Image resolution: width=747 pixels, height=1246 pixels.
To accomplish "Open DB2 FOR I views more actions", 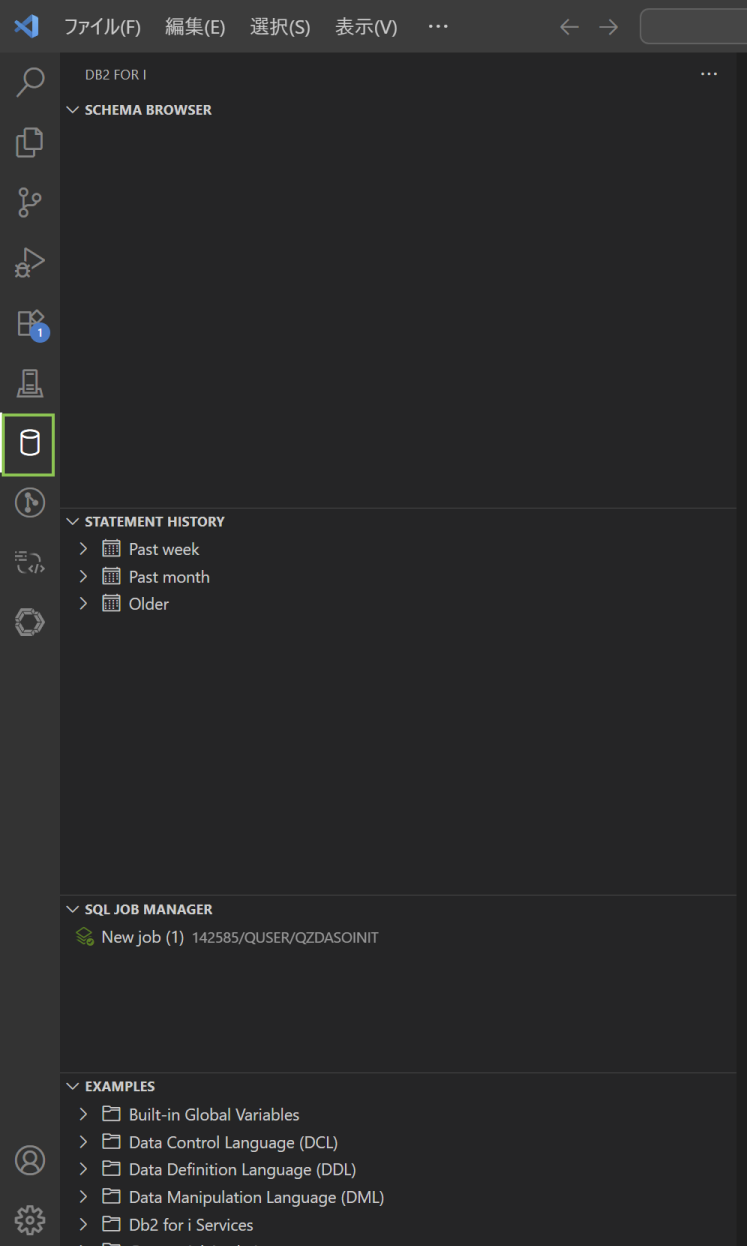I will tap(709, 74).
